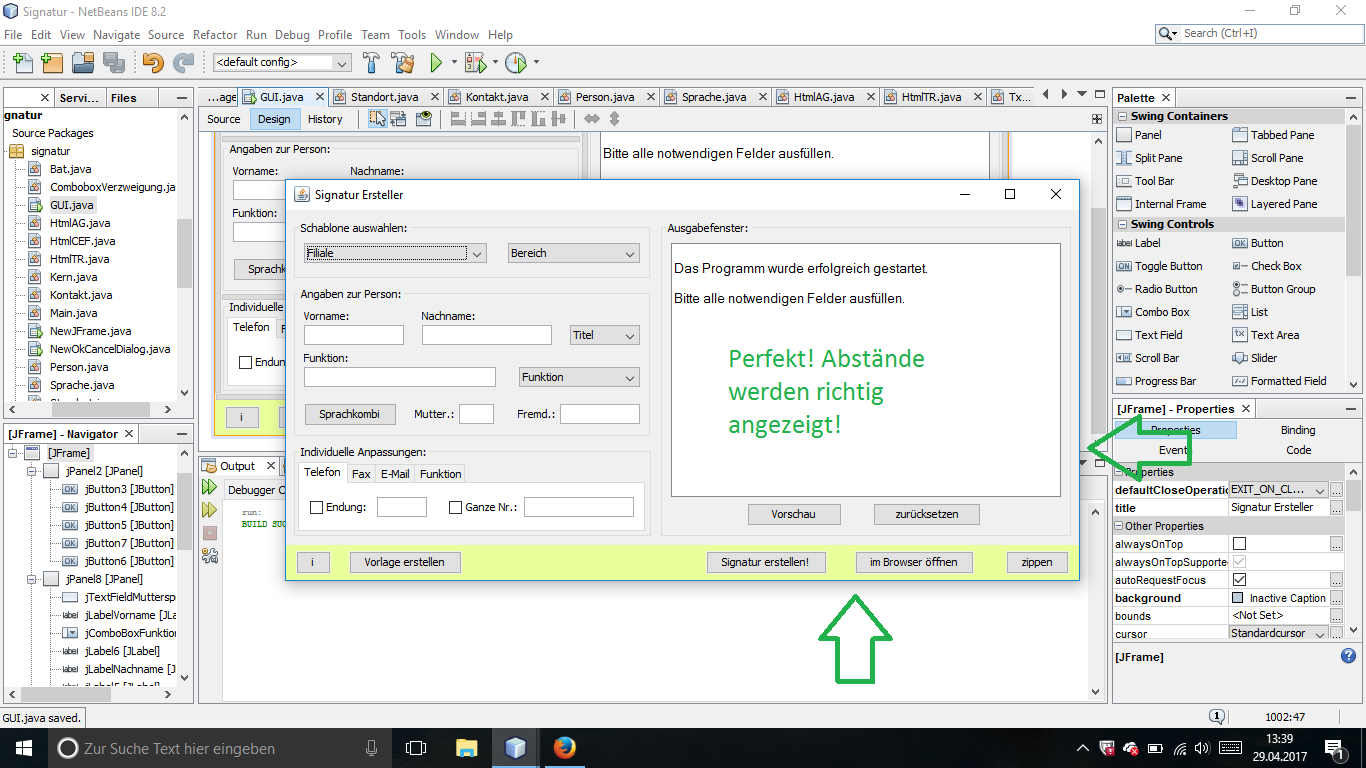Collapse the jPanel2 node in Navigator
Image resolution: width=1366 pixels, height=768 pixels.
31,471
